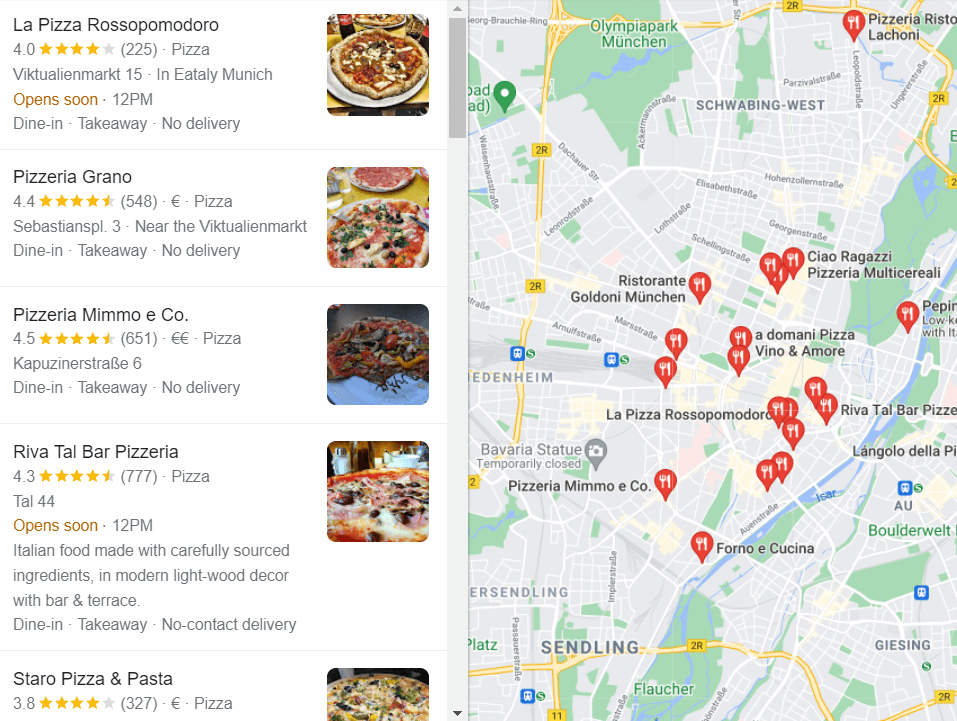Click the AU train station icon
This screenshot has height=721, width=957.
pyautogui.click(x=905, y=488)
